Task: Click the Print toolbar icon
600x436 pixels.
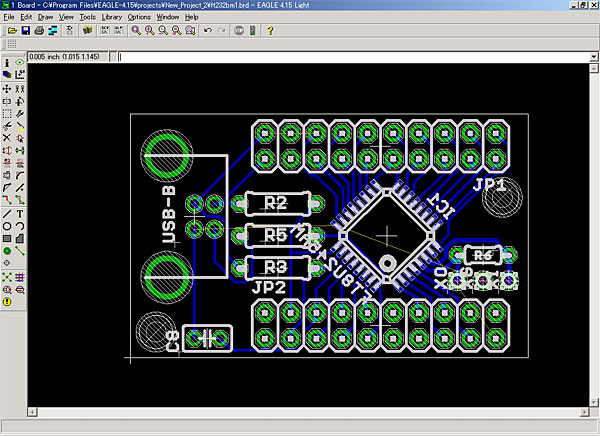Action: tap(39, 31)
